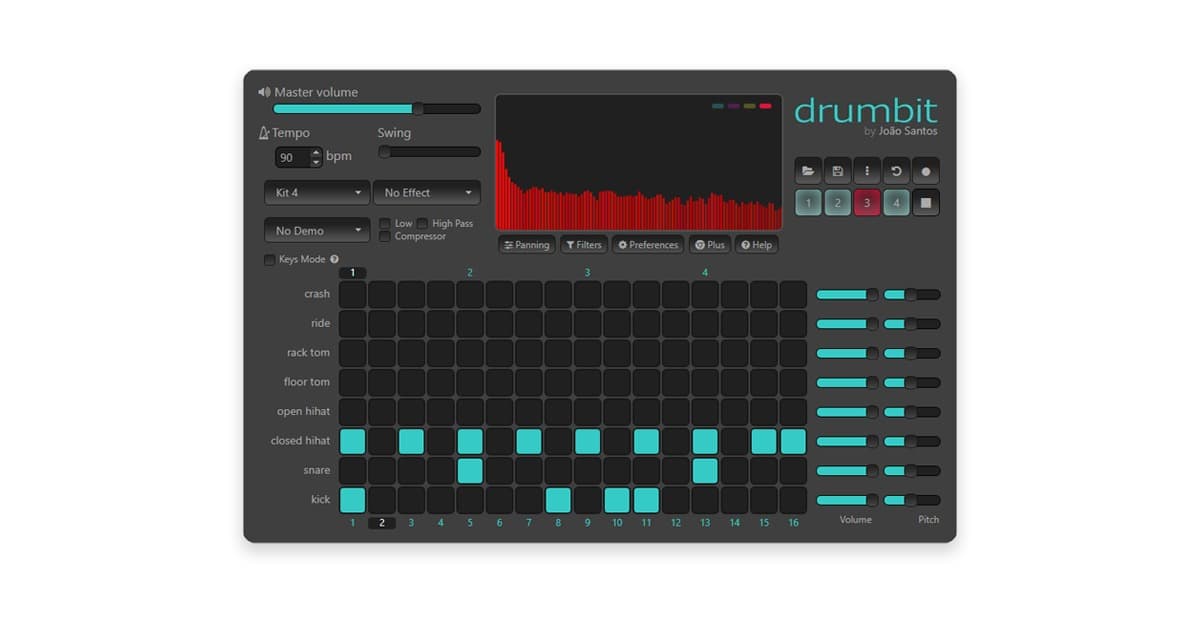This screenshot has height=627, width=1200.
Task: Reset the pattern with the undo icon
Action: (x=896, y=171)
